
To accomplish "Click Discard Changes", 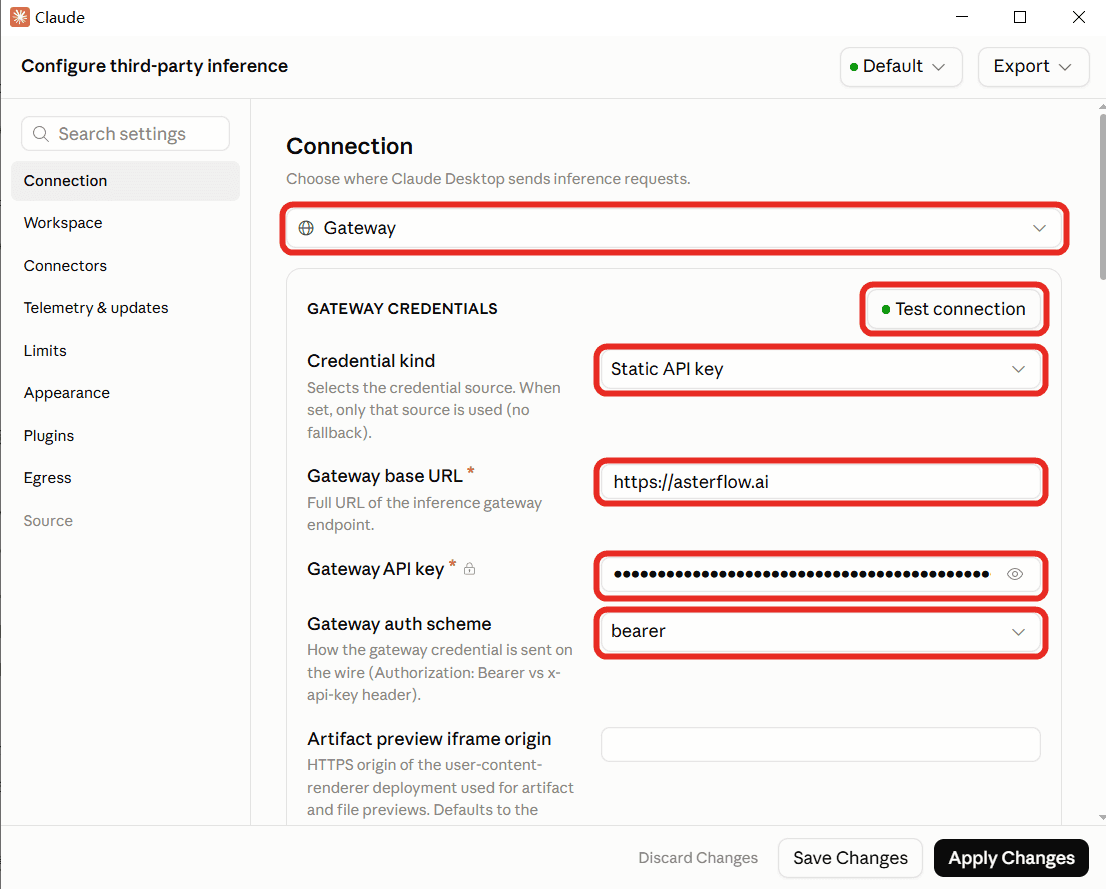I will tap(698, 858).
